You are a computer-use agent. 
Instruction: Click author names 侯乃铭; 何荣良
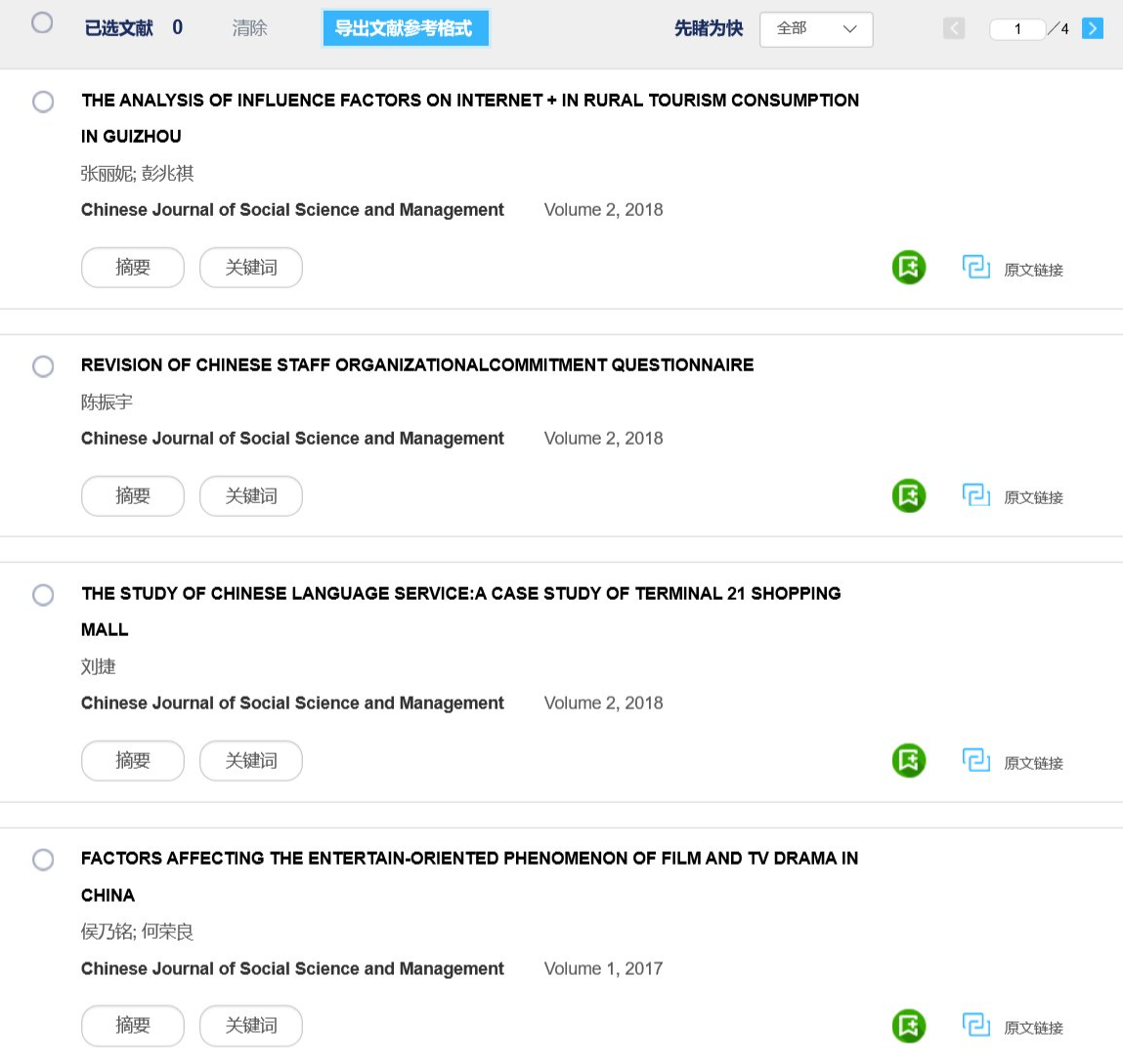(137, 931)
